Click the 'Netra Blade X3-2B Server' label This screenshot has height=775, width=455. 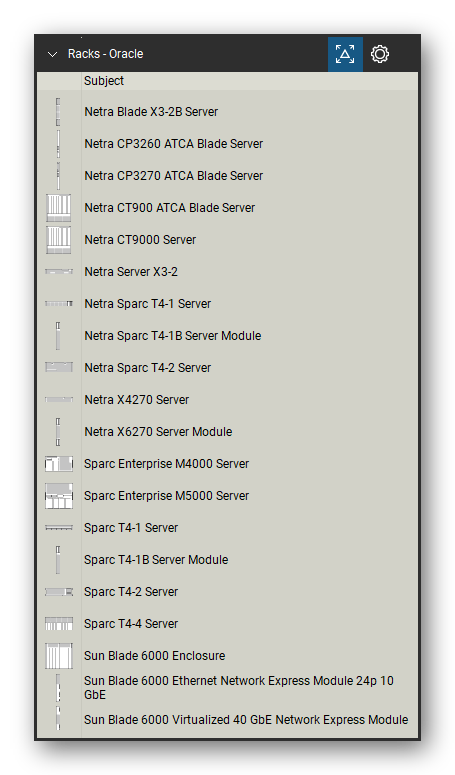151,112
